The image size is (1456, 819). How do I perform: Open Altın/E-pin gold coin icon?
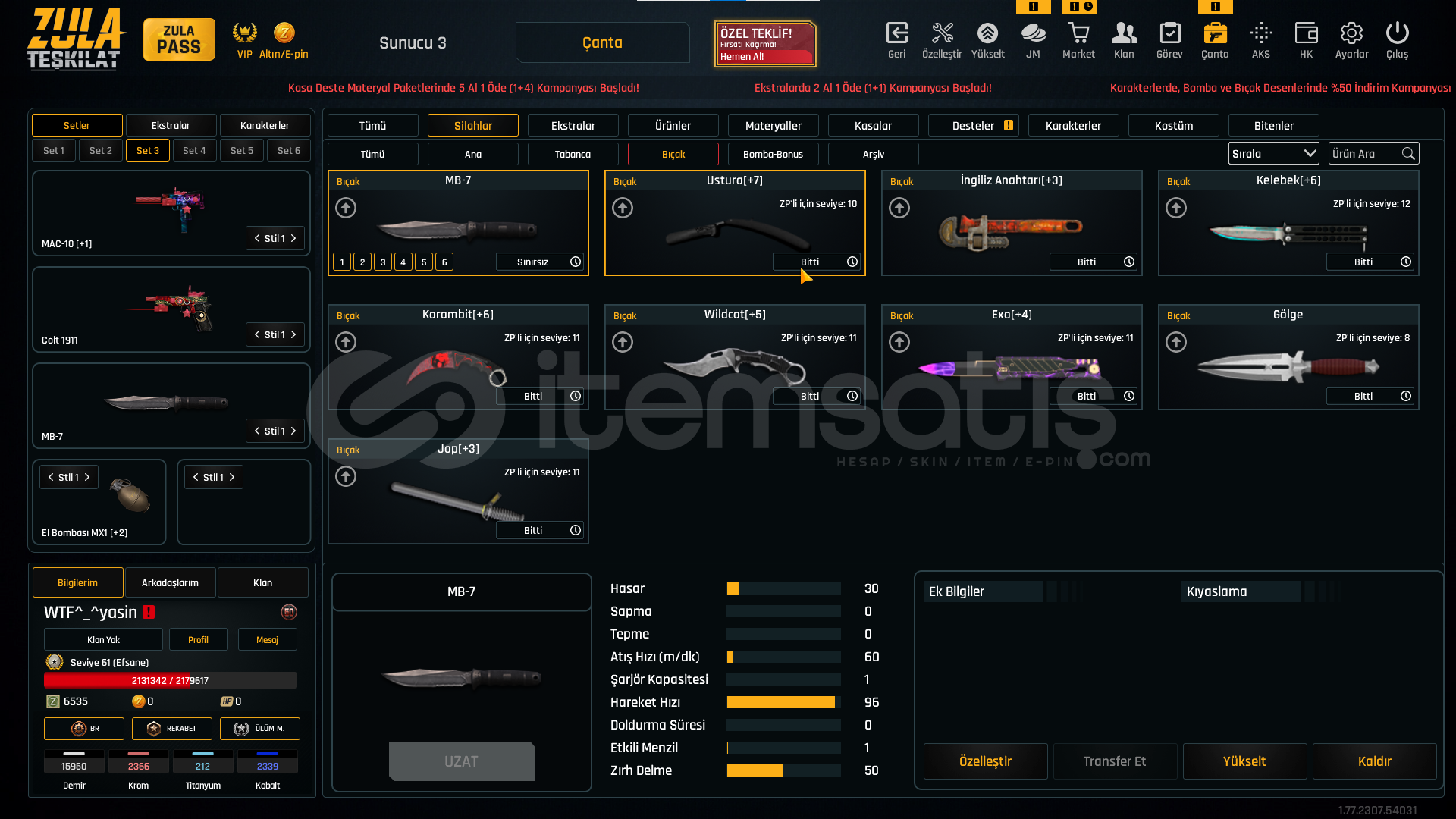284,33
